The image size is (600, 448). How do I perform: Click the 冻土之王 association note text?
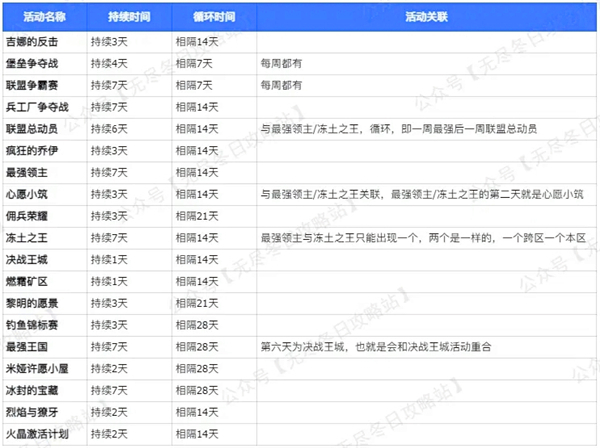tap(424, 238)
